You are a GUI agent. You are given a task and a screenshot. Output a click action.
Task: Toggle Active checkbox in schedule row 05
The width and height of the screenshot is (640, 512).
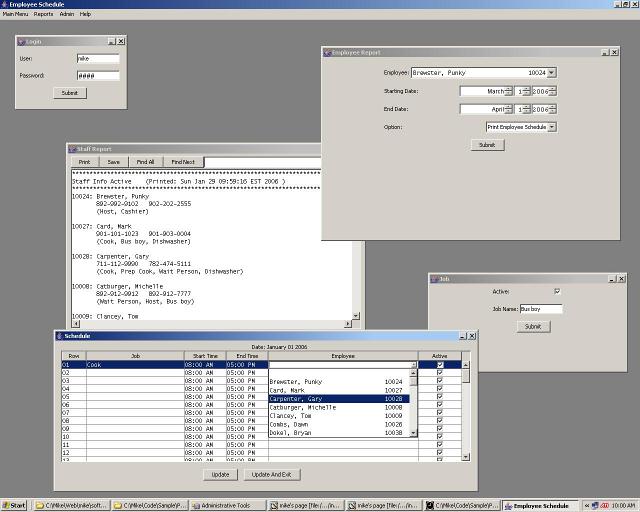click(x=440, y=396)
